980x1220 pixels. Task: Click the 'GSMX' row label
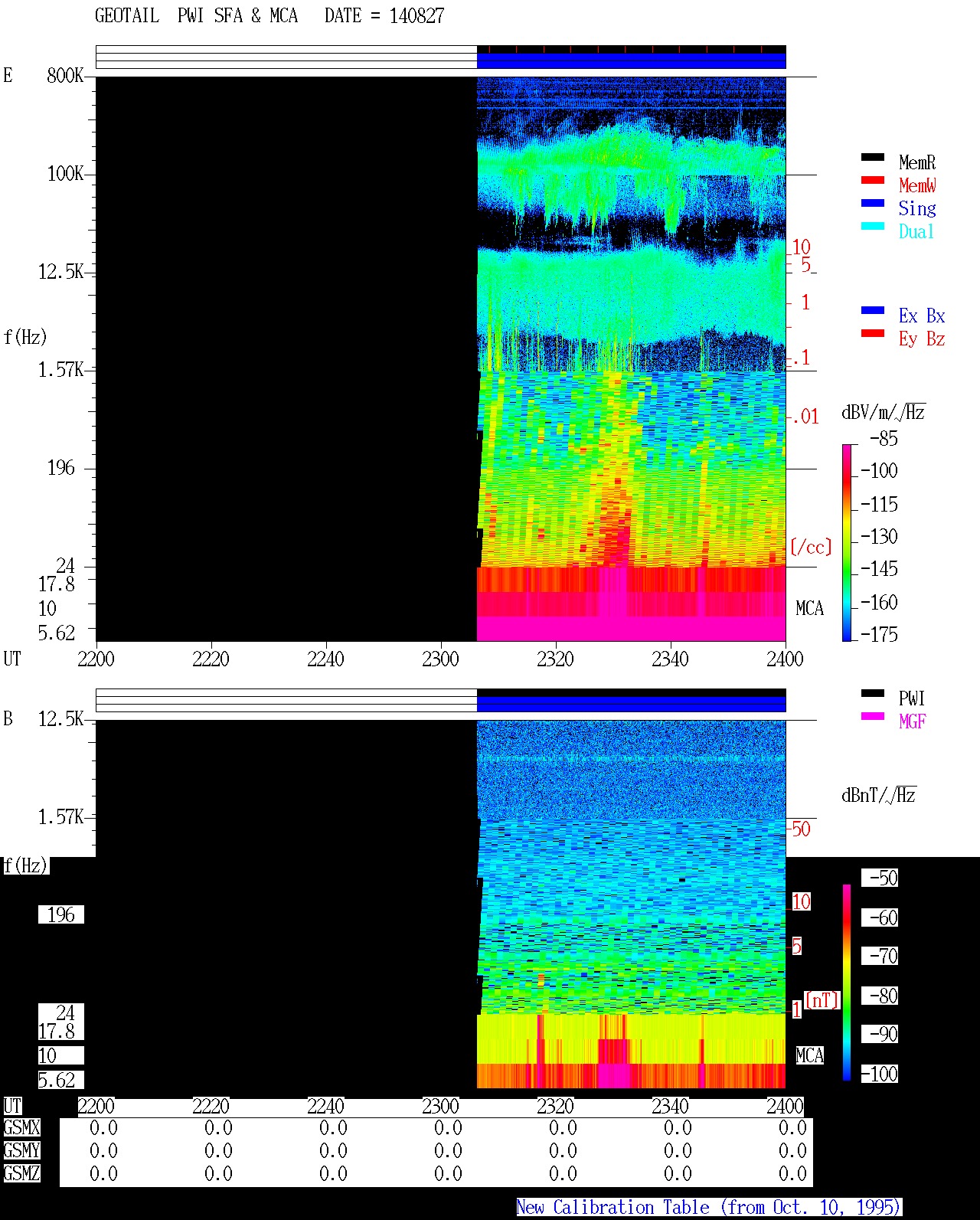[x=21, y=1127]
